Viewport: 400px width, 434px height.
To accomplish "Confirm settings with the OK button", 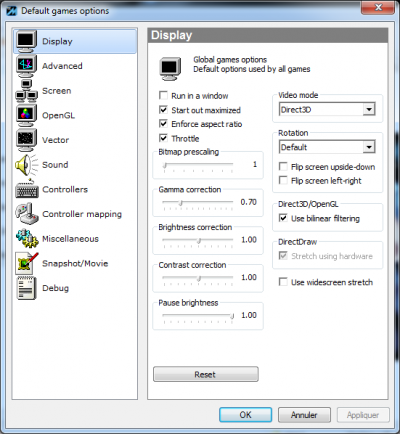I will point(246,415).
